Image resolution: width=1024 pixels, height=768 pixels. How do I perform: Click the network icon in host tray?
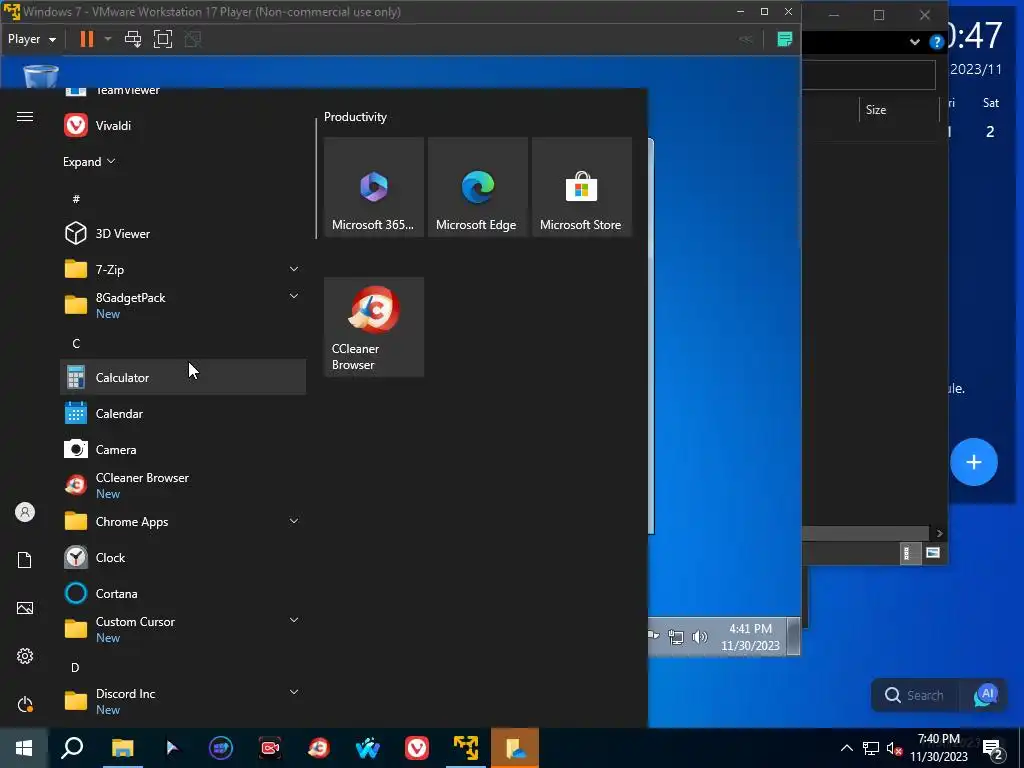(x=871, y=748)
